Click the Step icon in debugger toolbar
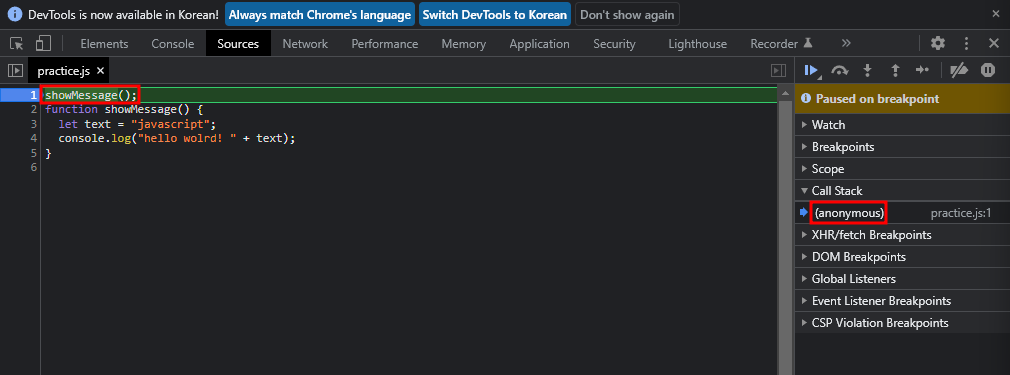 pos(922,70)
